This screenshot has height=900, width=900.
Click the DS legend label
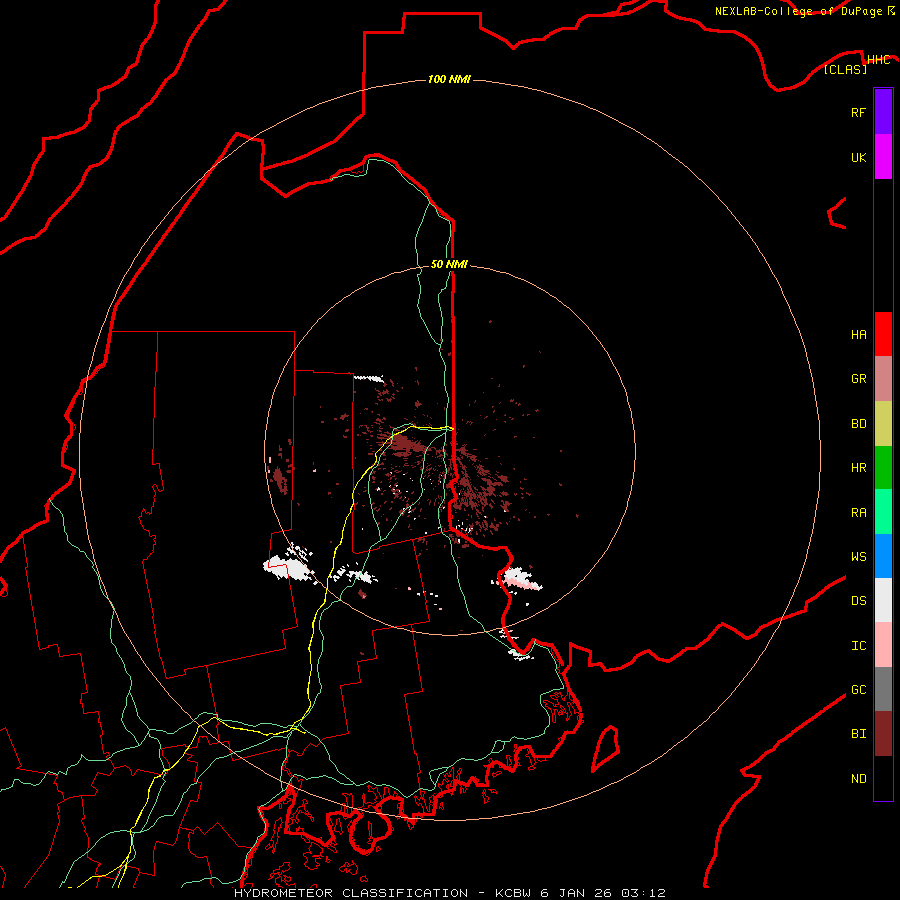point(858,601)
